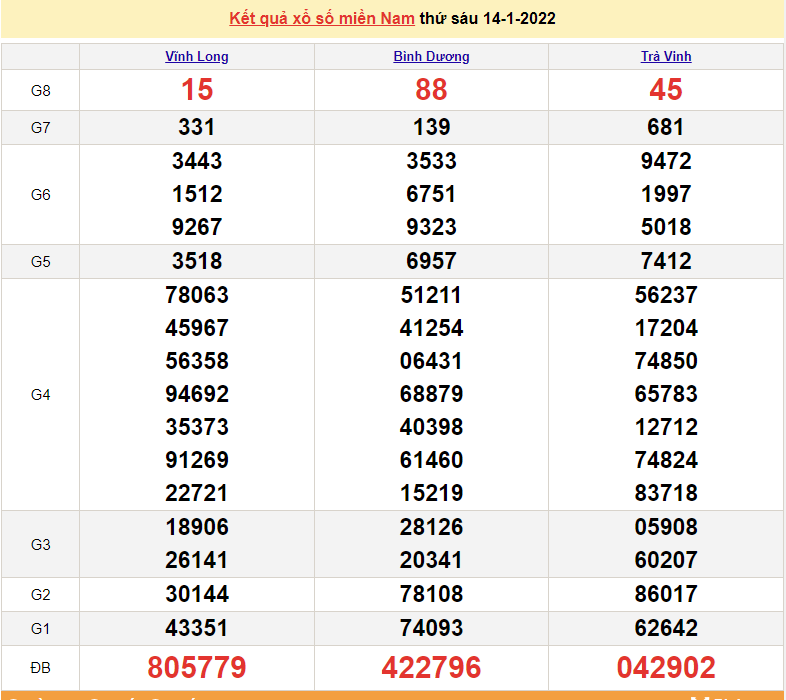This screenshot has height=700, width=786.
Task: Click Trà Vinh G8 number 45
Action: click(666, 90)
